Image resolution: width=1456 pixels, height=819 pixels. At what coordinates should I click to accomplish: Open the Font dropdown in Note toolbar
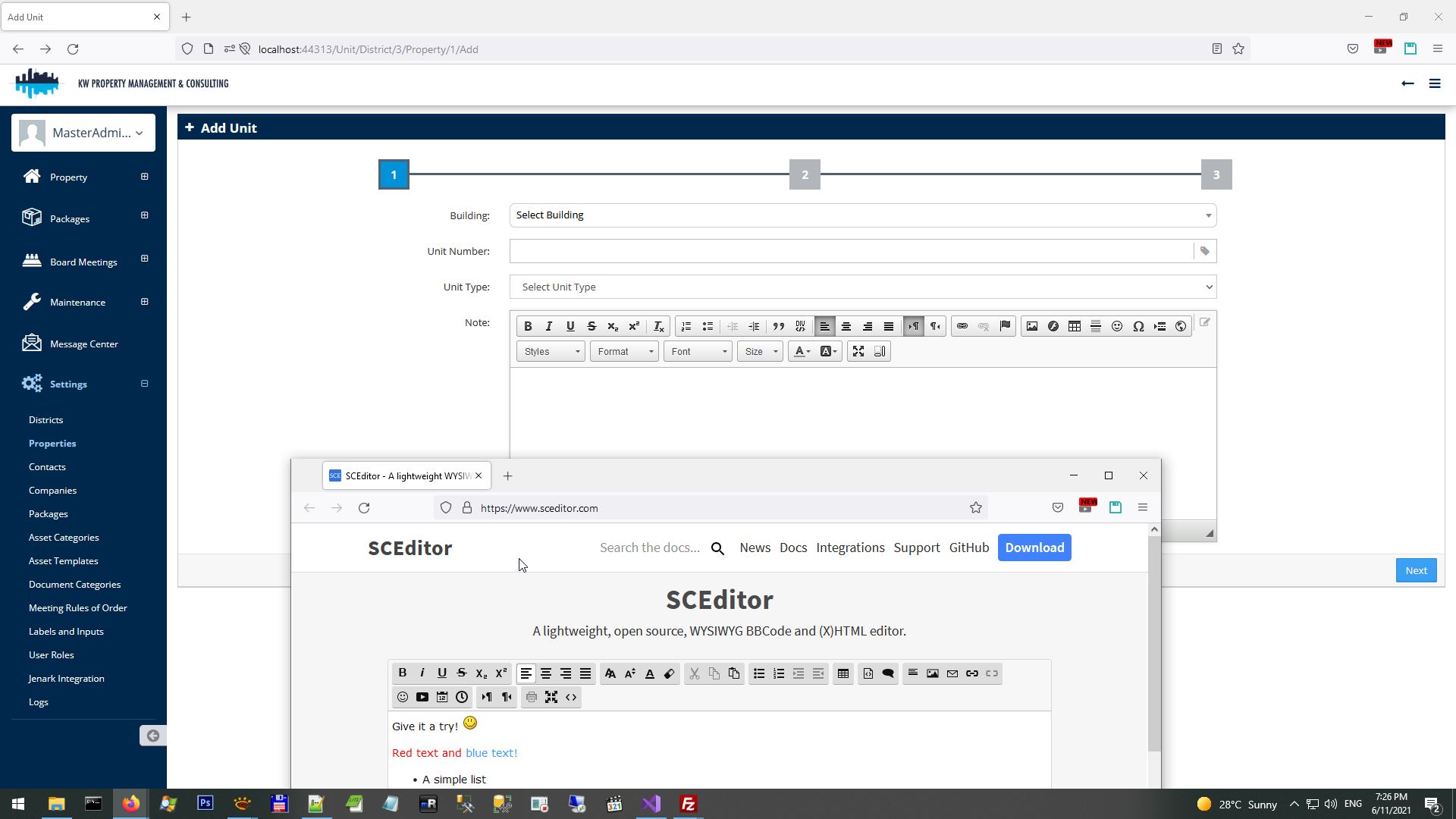tap(698, 351)
